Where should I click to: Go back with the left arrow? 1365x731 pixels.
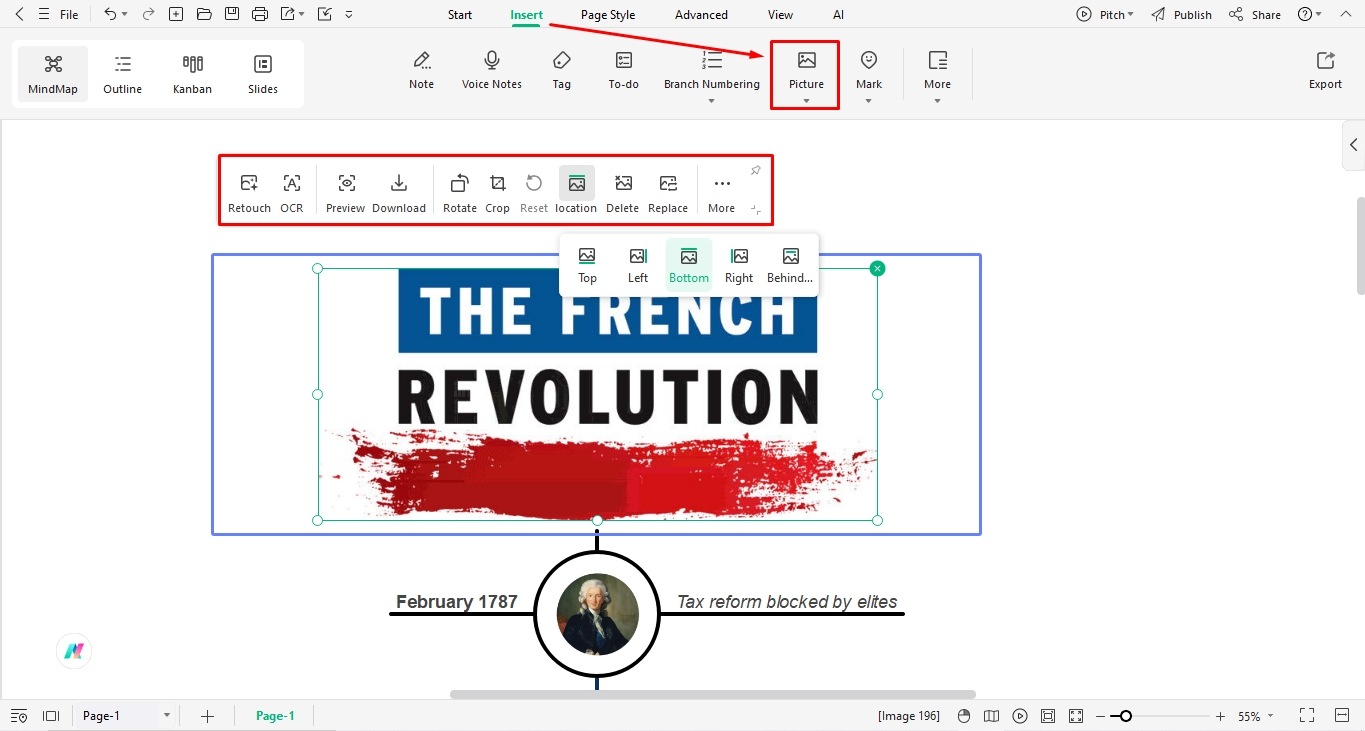tap(19, 14)
